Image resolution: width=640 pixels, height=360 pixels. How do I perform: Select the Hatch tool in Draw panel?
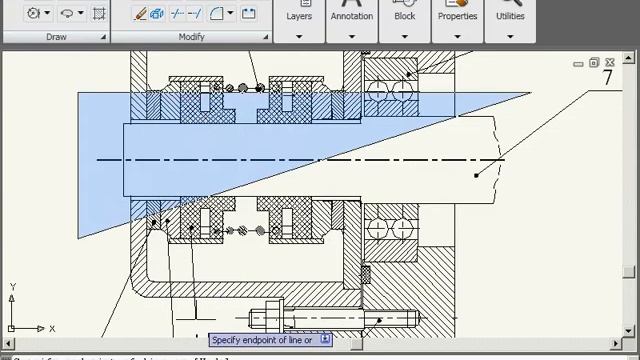tap(99, 13)
